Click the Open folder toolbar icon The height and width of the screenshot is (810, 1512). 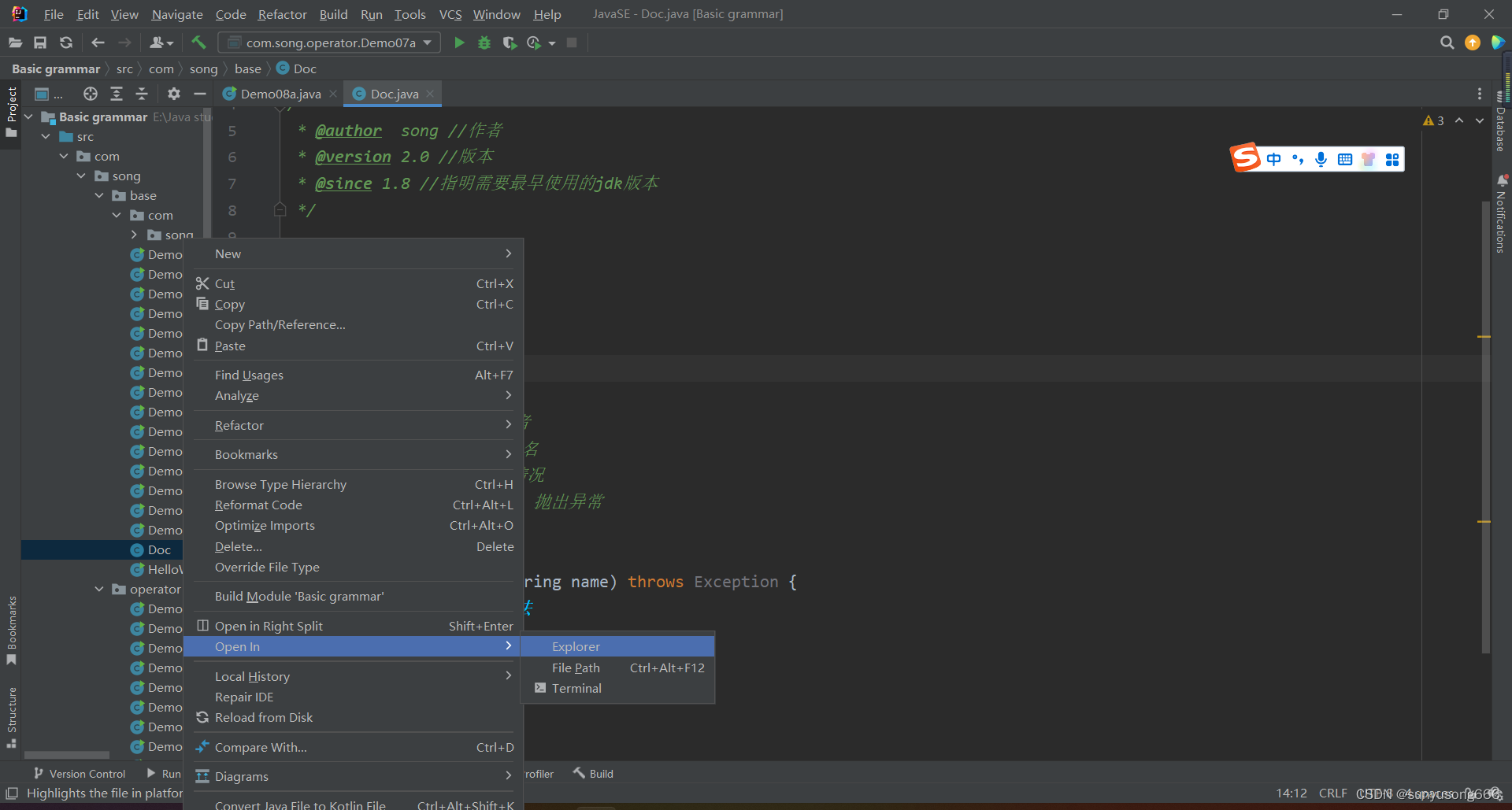(x=15, y=43)
